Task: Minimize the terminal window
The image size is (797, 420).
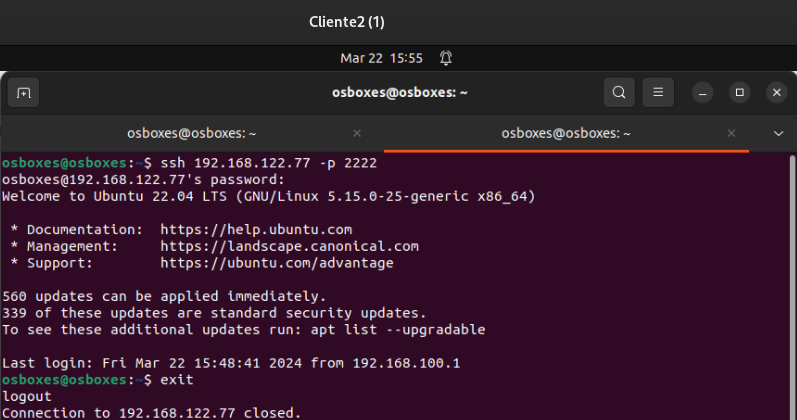Action: (x=702, y=93)
